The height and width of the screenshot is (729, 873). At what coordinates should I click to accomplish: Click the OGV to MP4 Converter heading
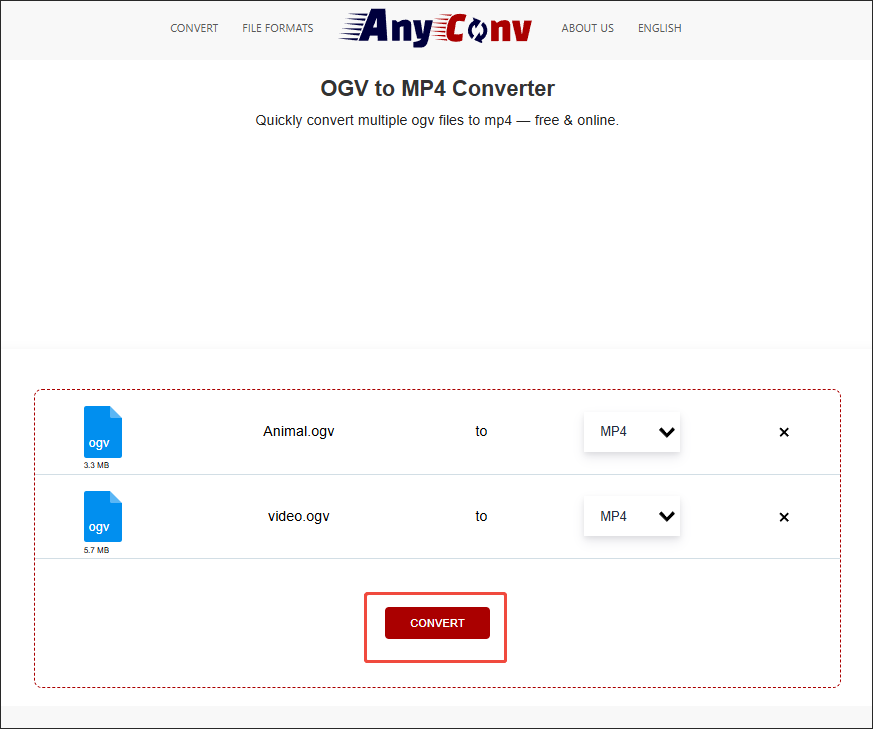437,89
